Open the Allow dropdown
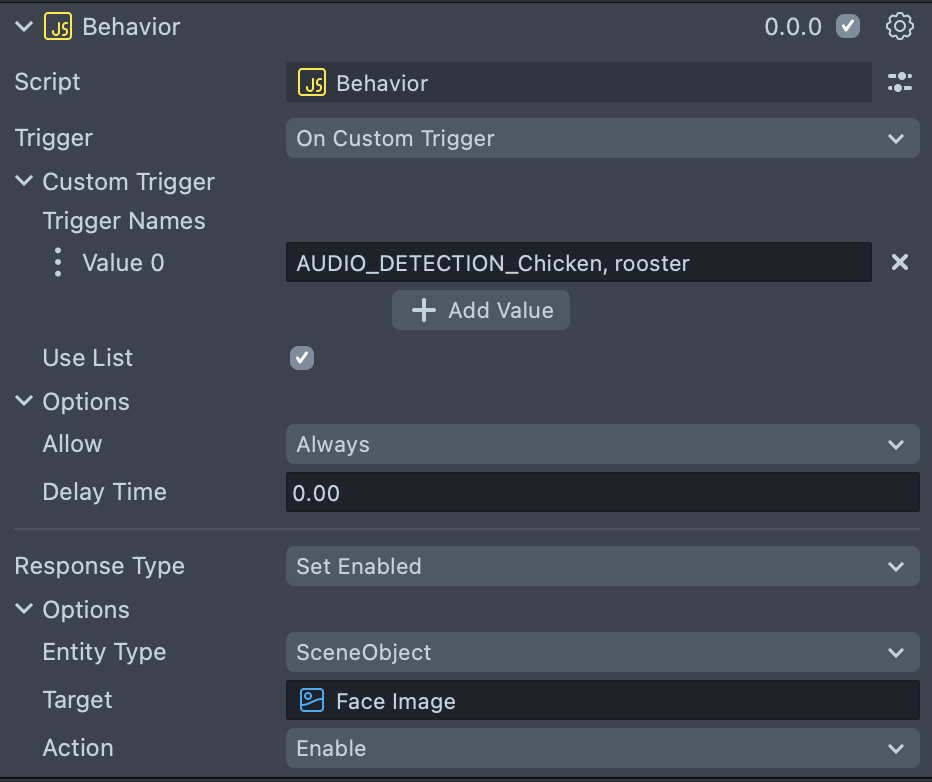Viewport: 932px width, 782px height. click(x=602, y=443)
